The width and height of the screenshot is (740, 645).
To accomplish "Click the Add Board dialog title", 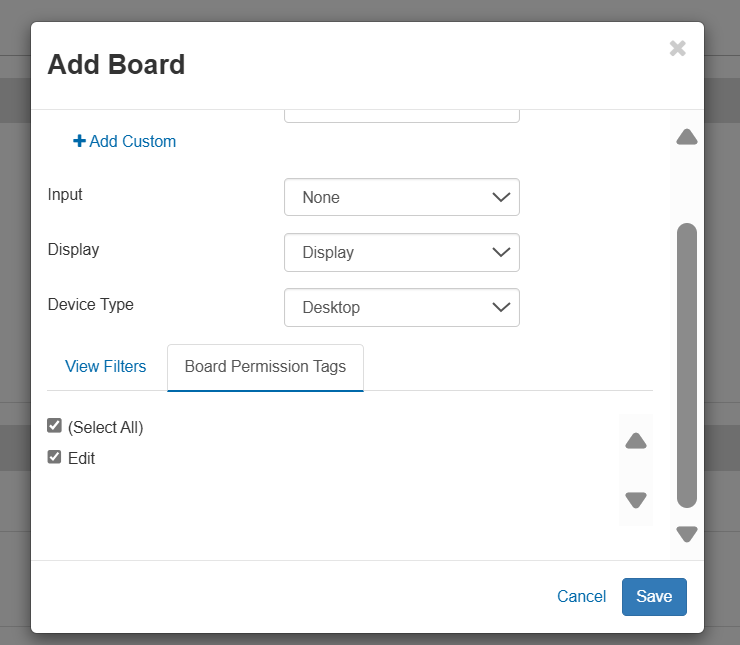I will click(x=116, y=65).
